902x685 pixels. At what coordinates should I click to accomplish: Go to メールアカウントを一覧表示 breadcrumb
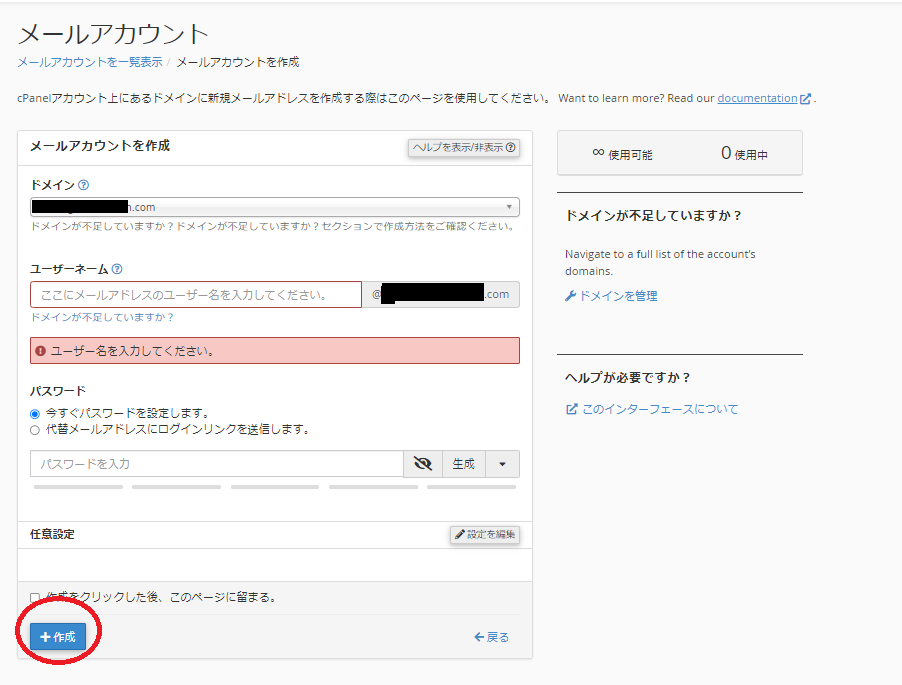[90, 62]
